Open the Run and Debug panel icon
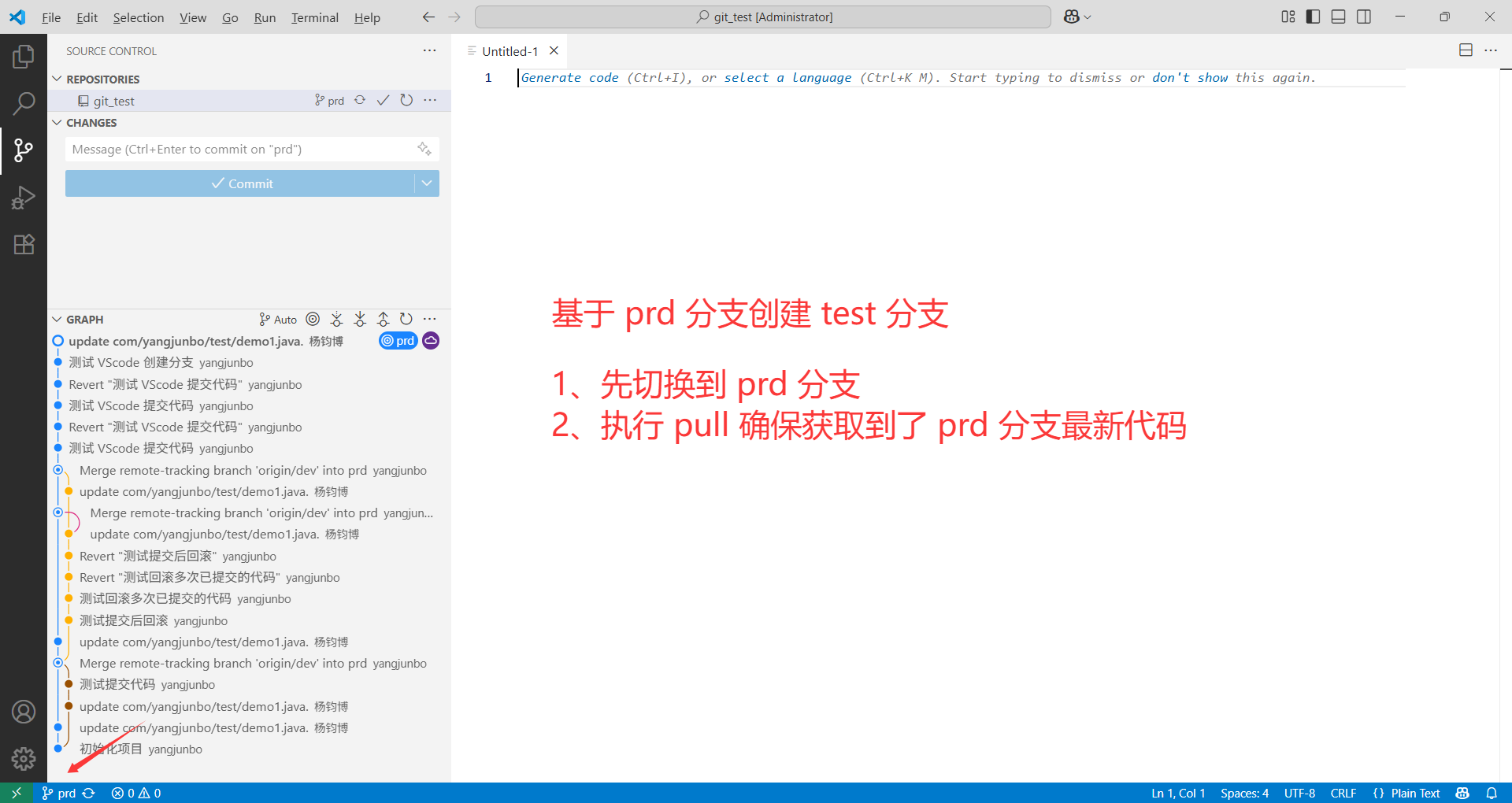Viewport: 1512px width, 803px height. (x=24, y=198)
